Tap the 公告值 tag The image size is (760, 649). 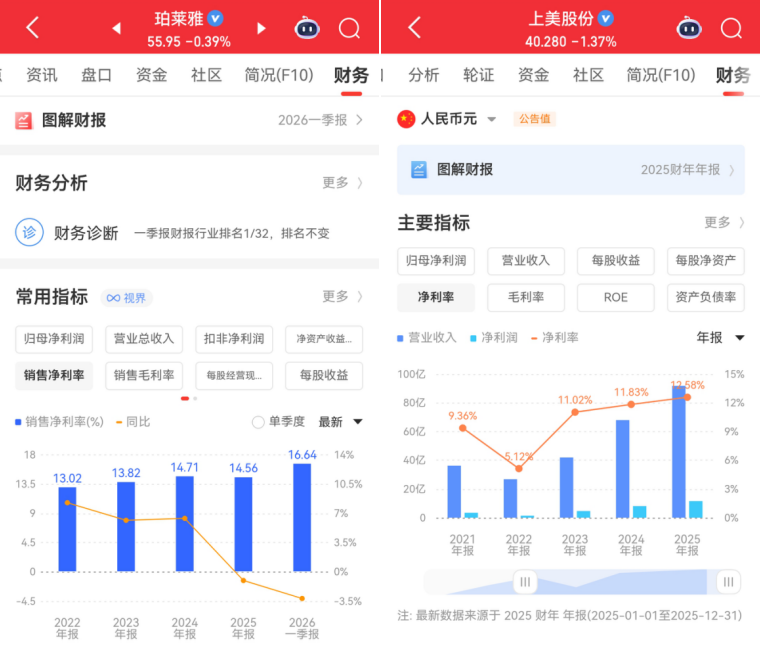click(x=535, y=119)
